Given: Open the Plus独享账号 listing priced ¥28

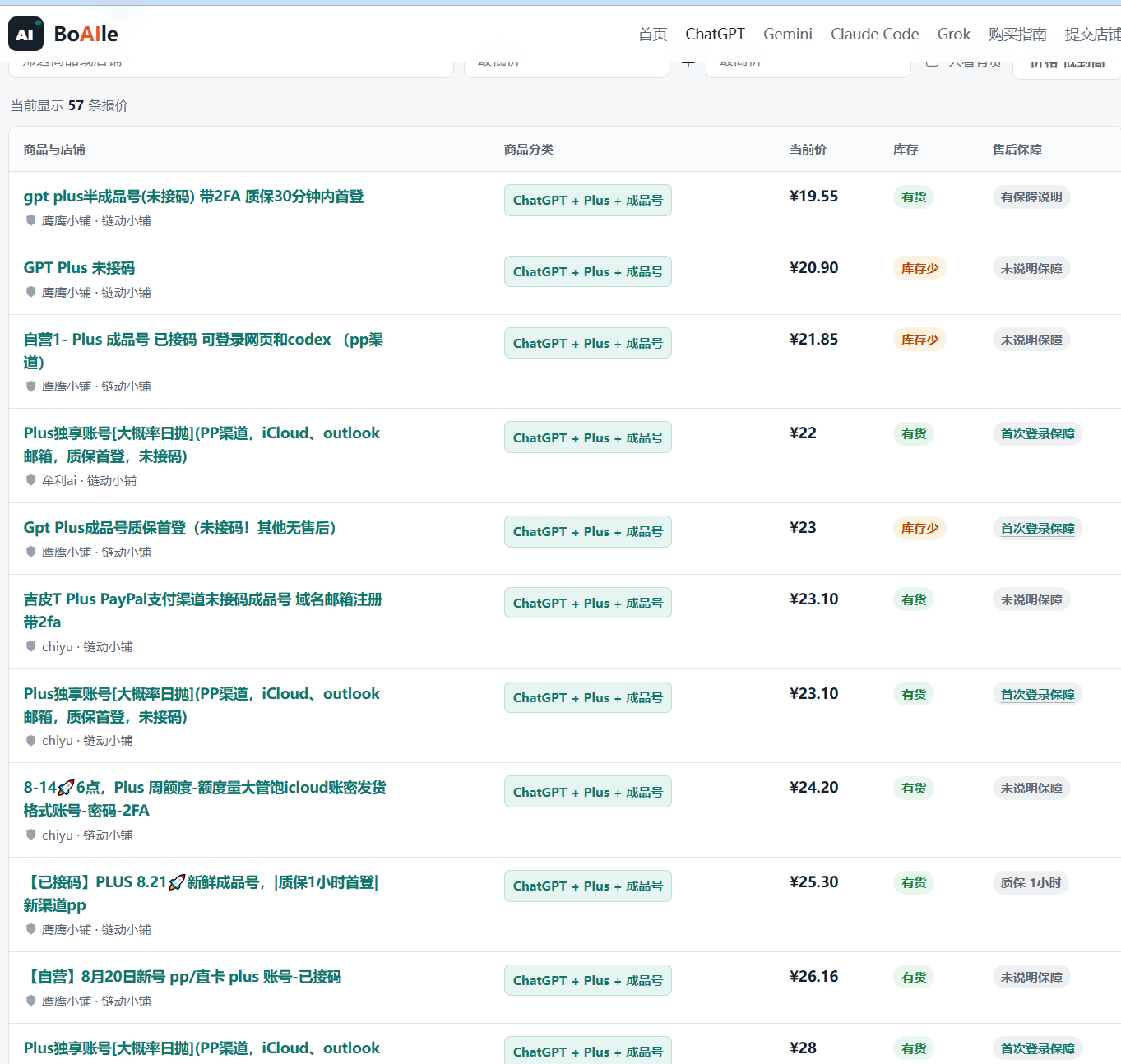Looking at the screenshot, I should click(x=202, y=1048).
